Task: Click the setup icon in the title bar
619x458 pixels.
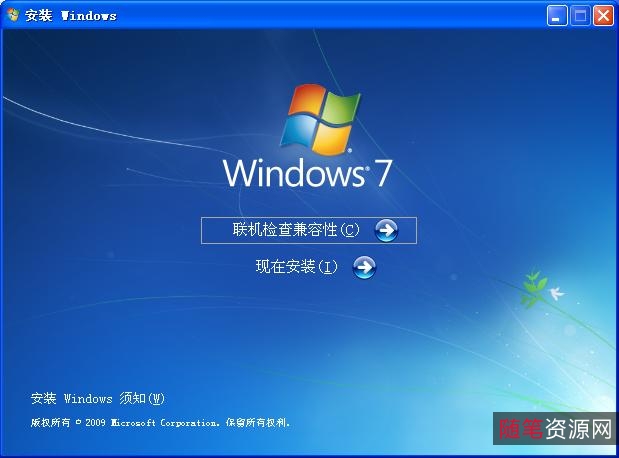Action: (13, 15)
